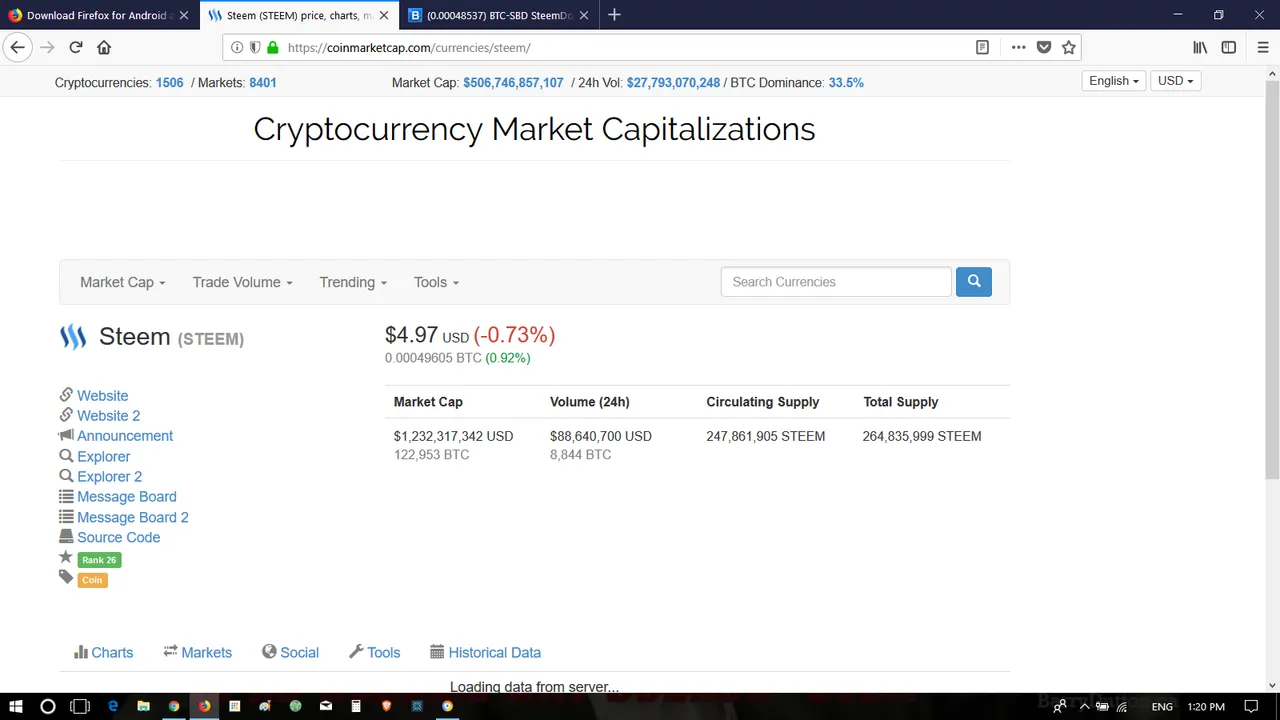1280x720 pixels.
Task: Click the blue search magnifier button
Action: (974, 282)
